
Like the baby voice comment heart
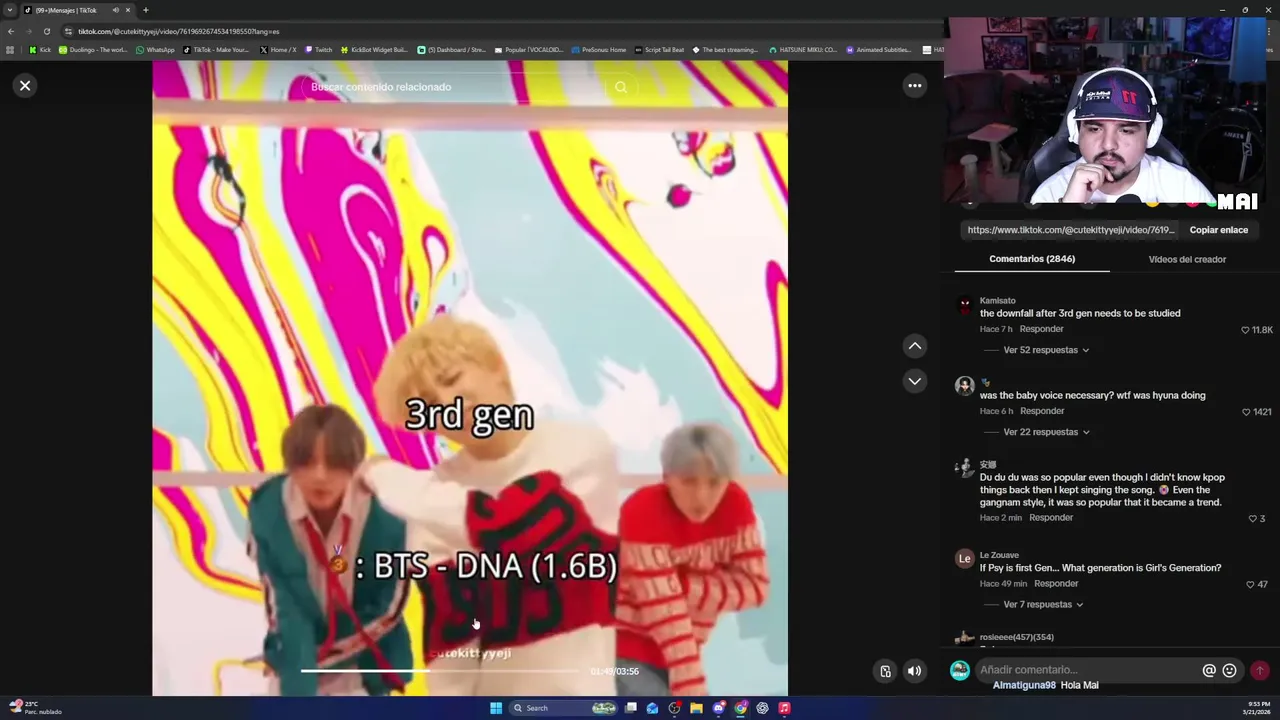point(1246,412)
